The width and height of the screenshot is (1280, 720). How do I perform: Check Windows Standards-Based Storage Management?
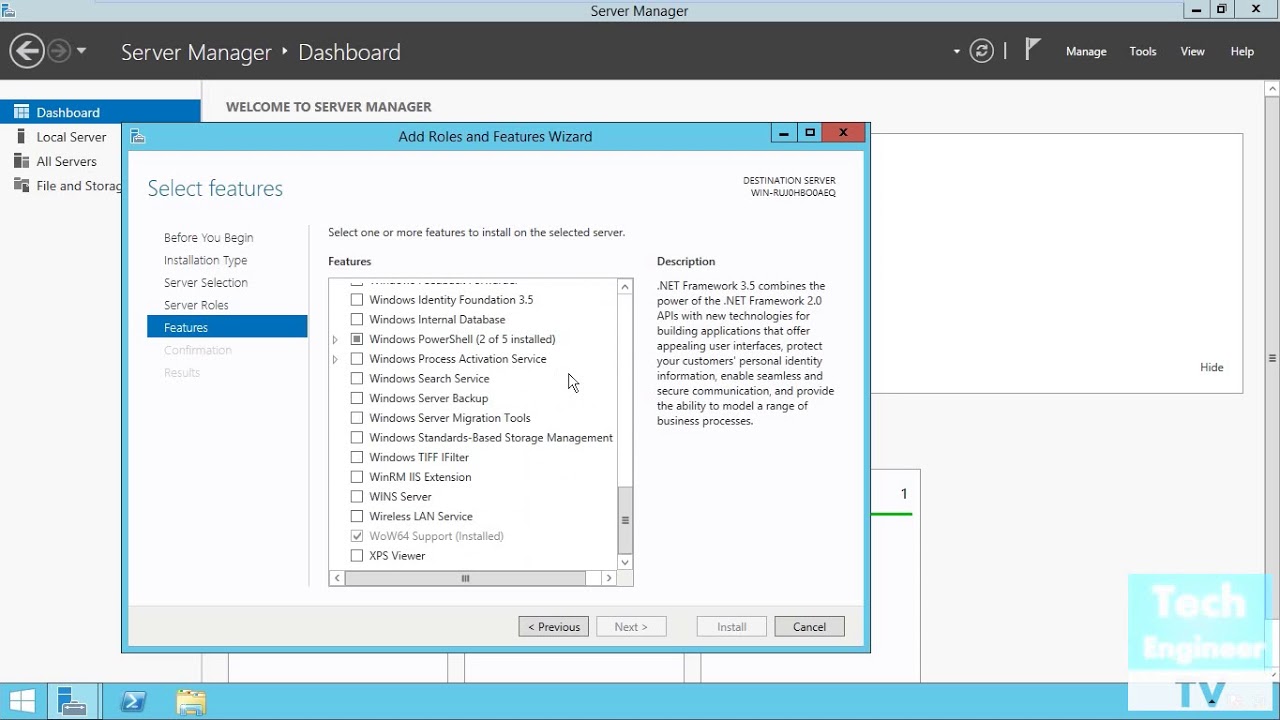point(357,437)
